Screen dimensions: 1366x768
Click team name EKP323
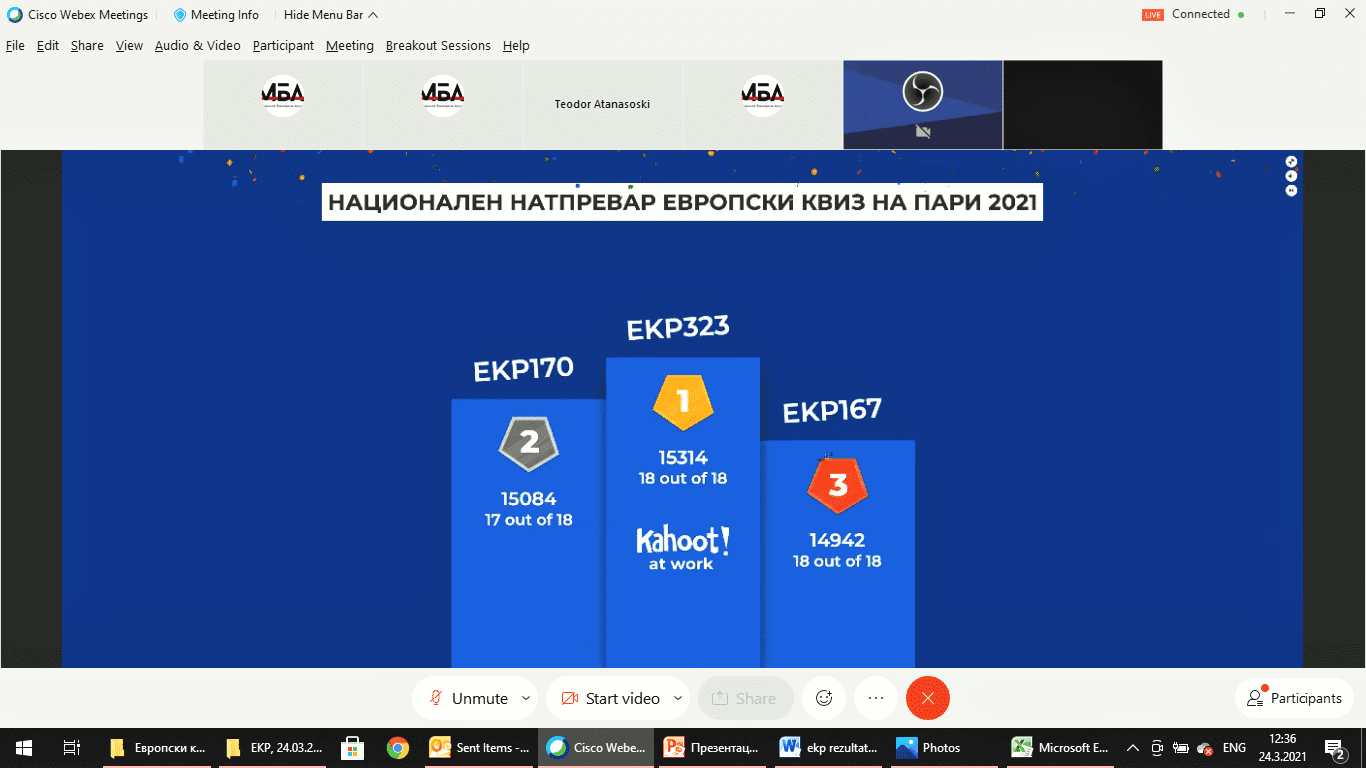coord(678,328)
